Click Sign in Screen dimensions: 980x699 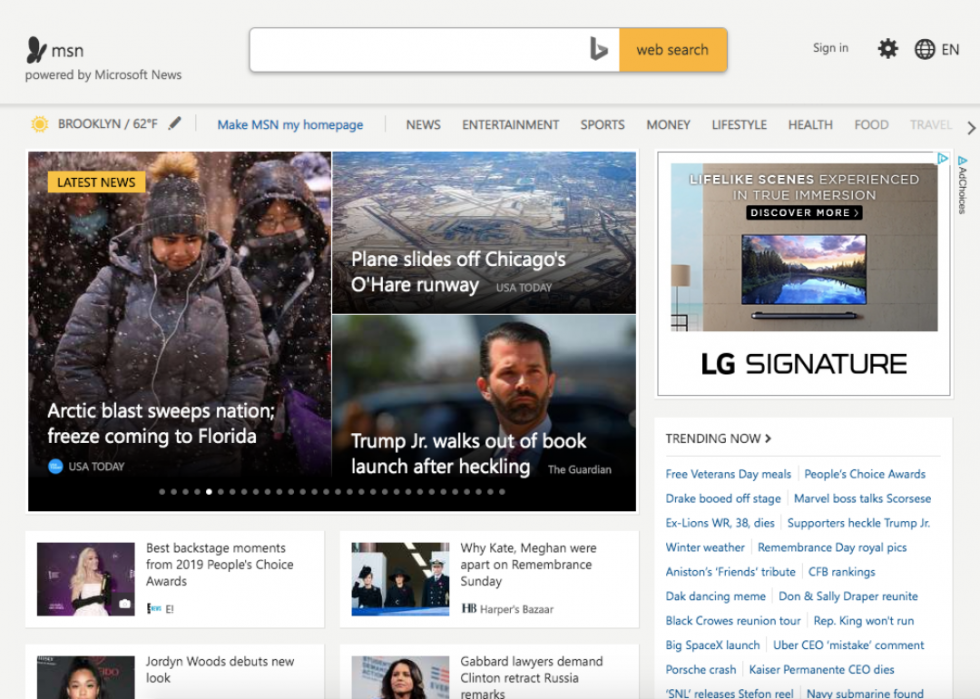tap(831, 48)
